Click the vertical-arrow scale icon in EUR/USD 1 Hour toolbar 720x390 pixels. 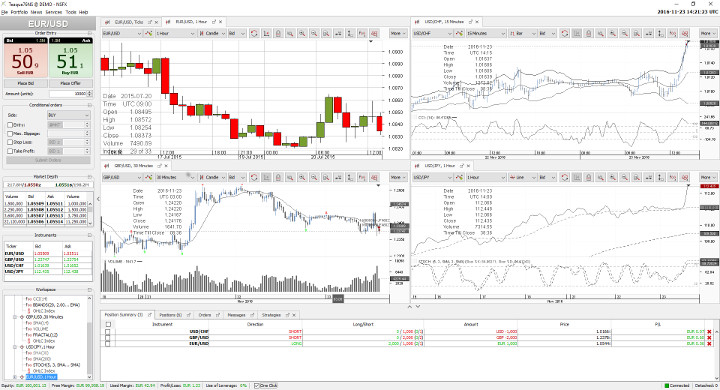[x=350, y=34]
